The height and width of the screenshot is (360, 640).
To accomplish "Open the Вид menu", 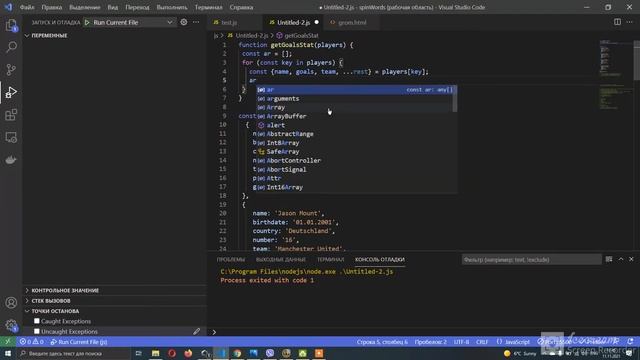I will pyautogui.click(x=113, y=7).
